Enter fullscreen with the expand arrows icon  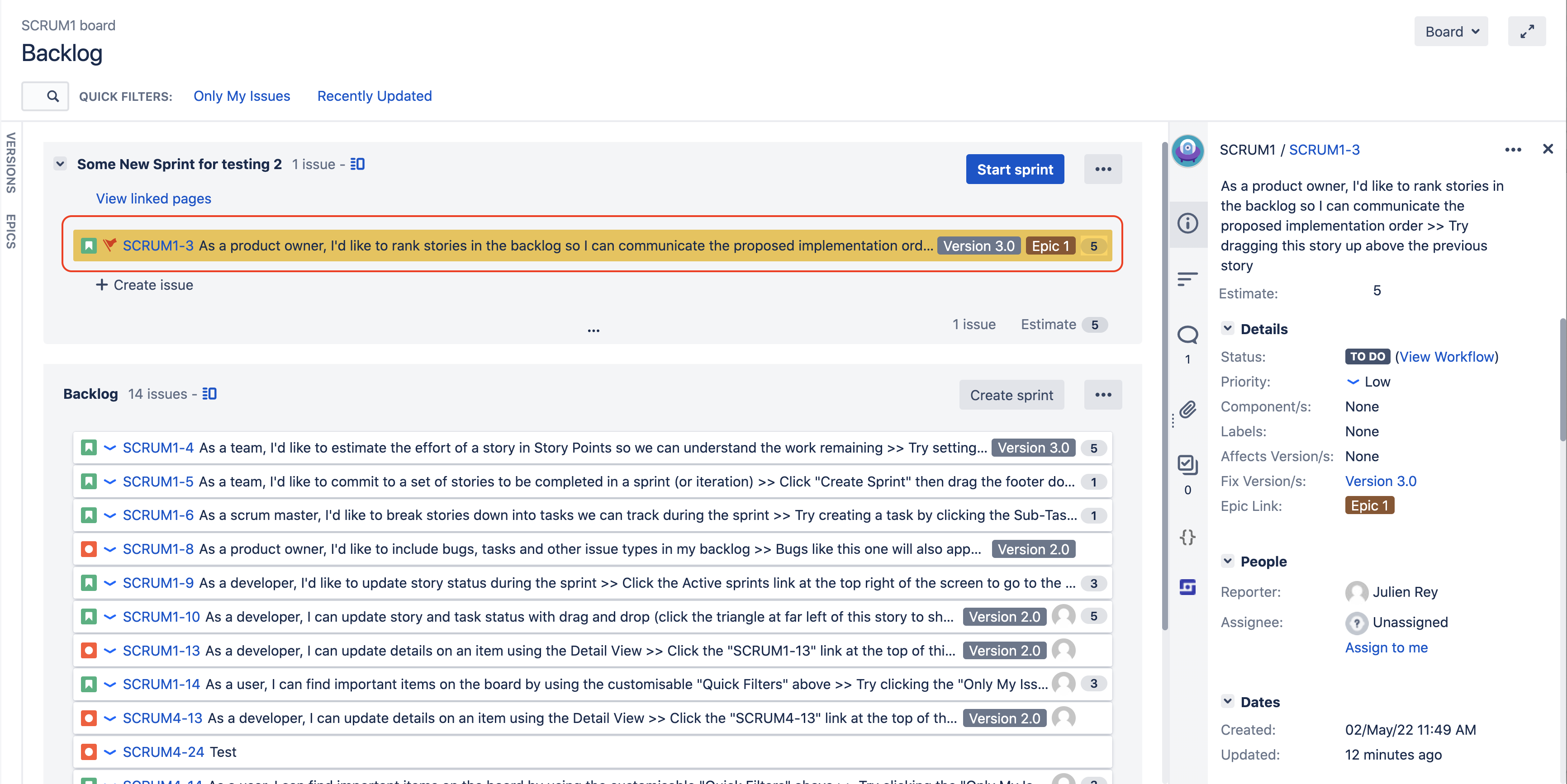pos(1526,32)
